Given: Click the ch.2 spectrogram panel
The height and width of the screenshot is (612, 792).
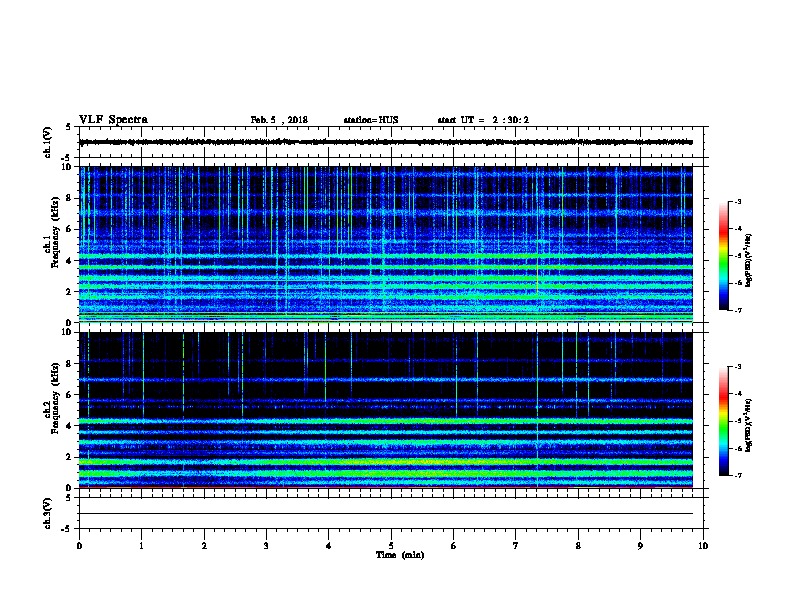Looking at the screenshot, I should coord(386,410).
